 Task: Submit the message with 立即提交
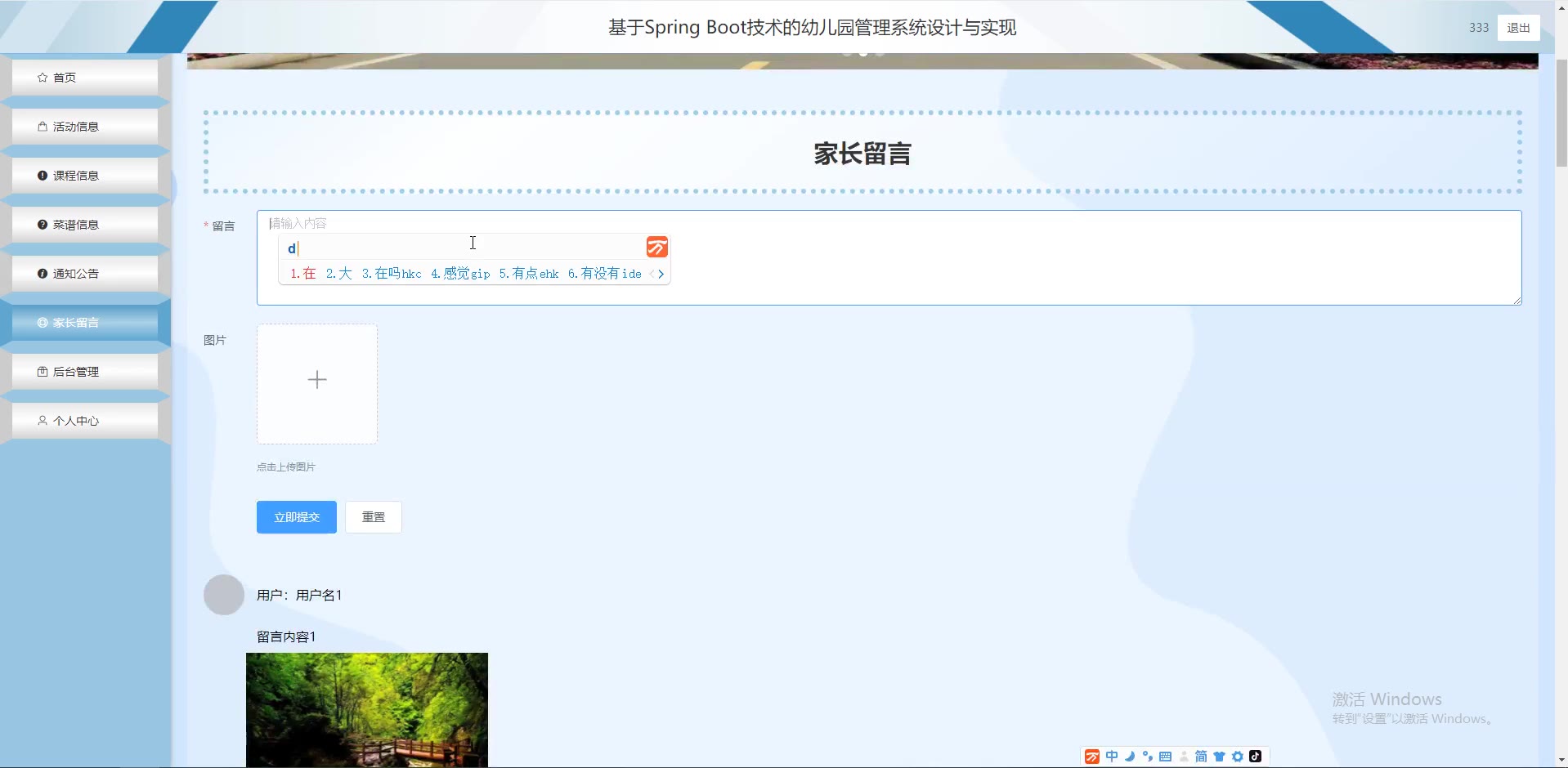pos(297,517)
